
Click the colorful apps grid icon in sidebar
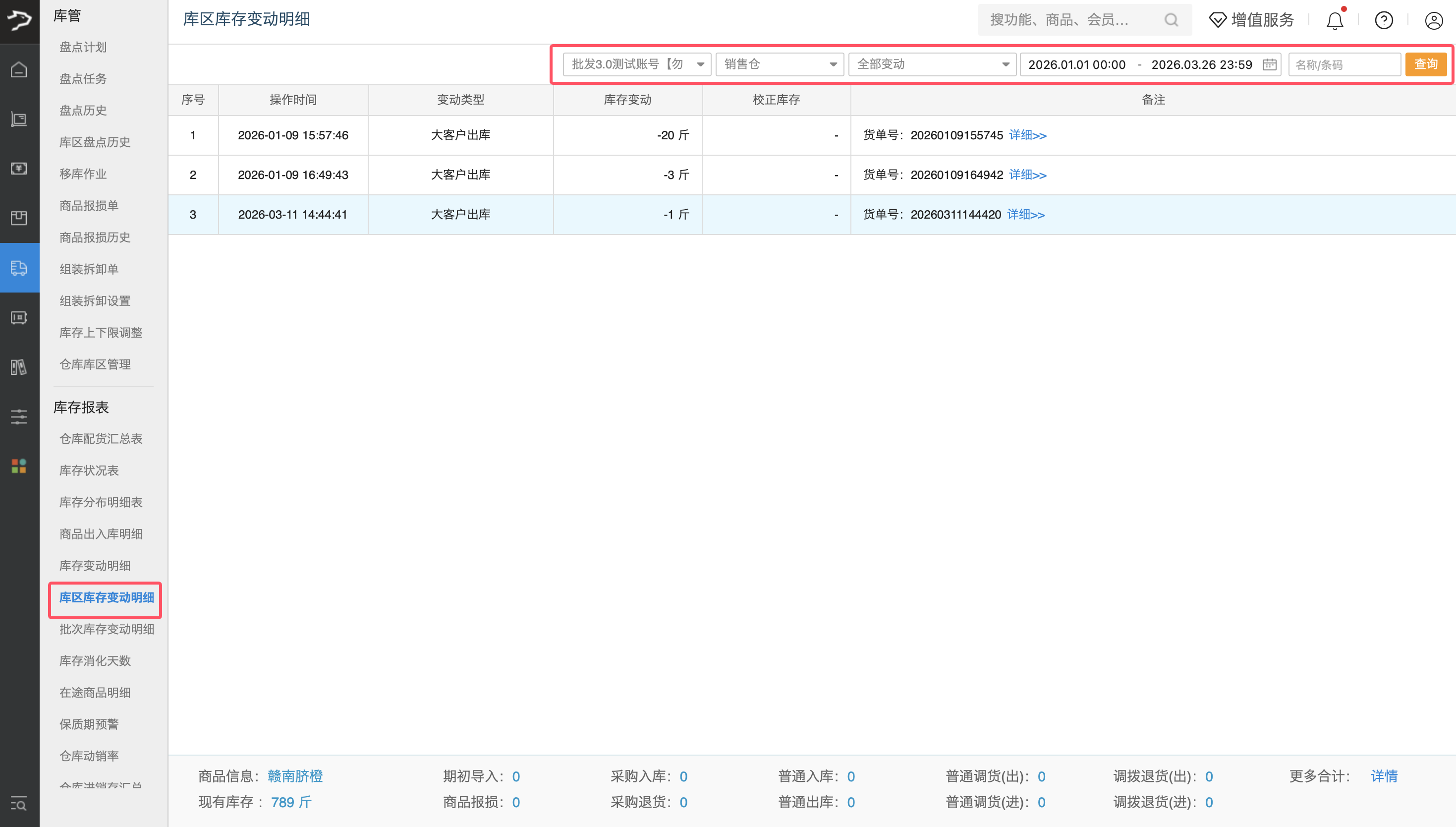click(x=19, y=466)
